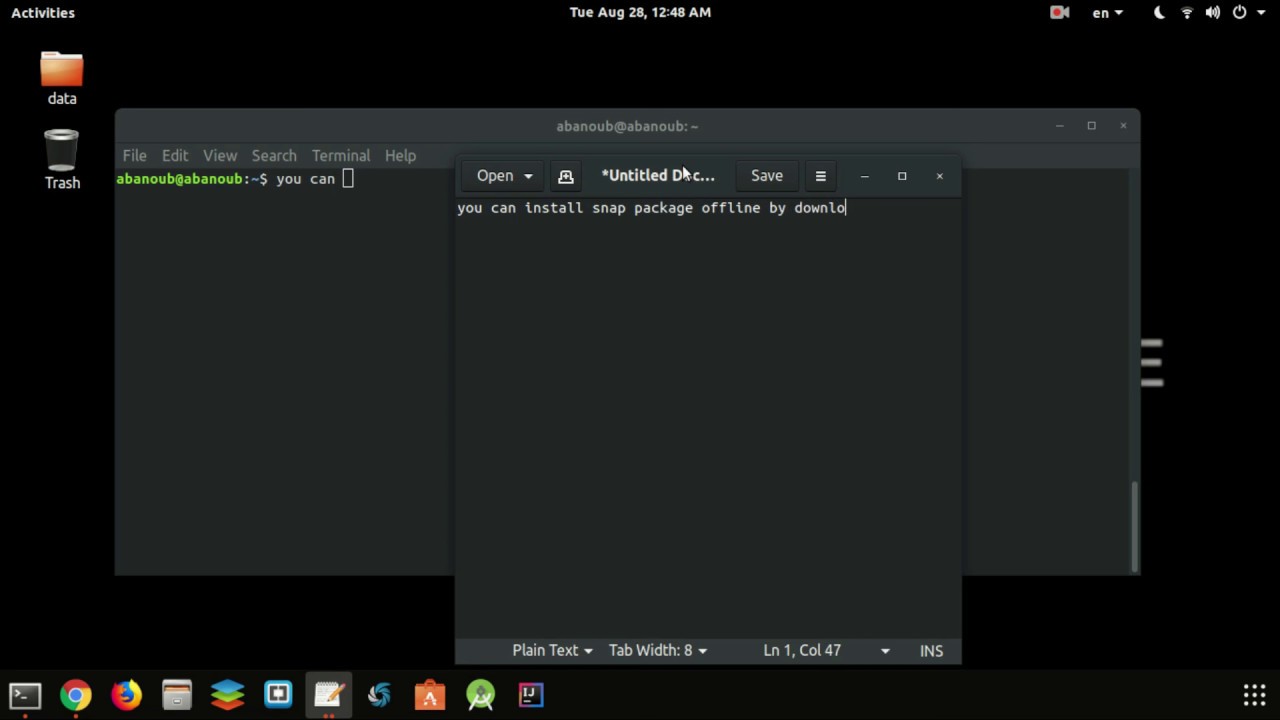Image resolution: width=1280 pixels, height=720 pixels.
Task: Click the volume speaker icon
Action: [x=1213, y=13]
